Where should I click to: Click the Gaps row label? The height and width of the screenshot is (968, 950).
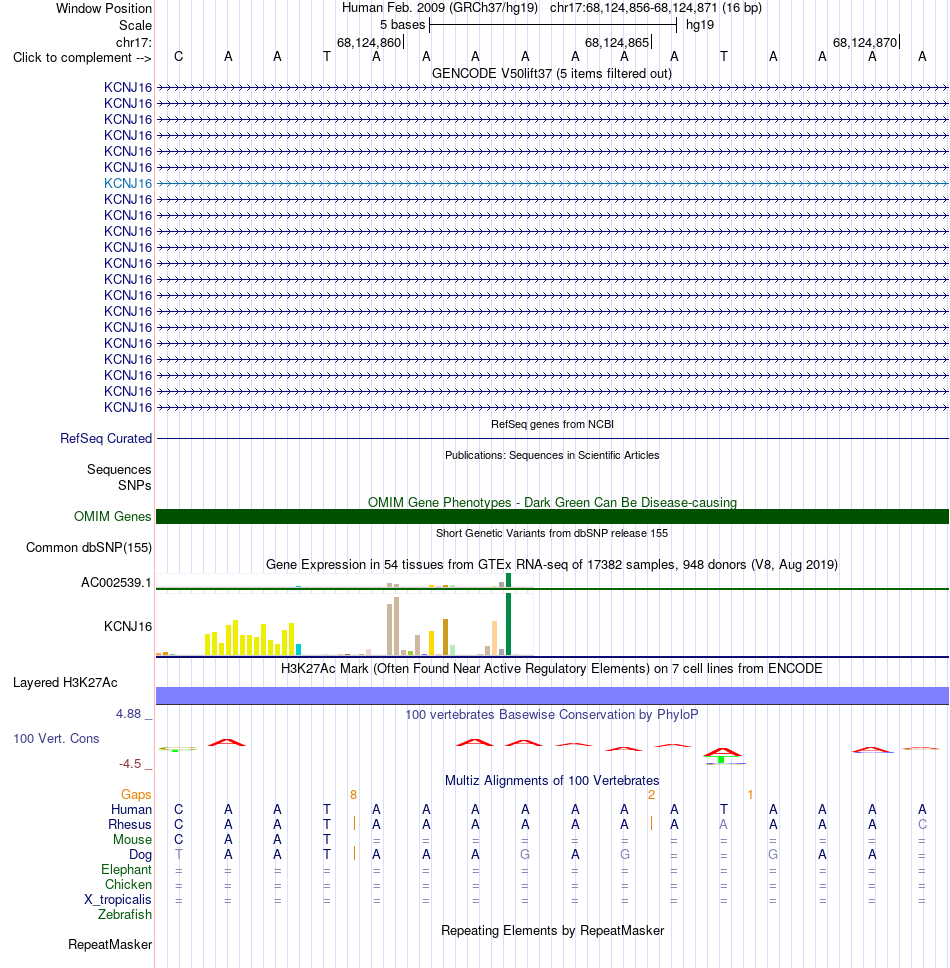(136, 795)
